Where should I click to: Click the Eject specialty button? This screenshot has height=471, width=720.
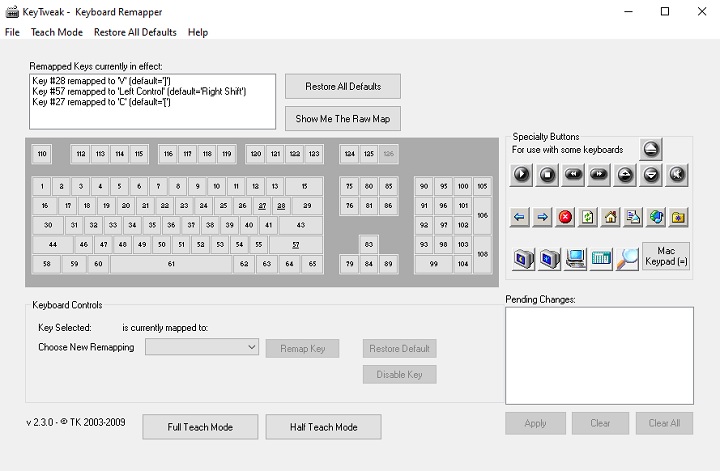click(x=651, y=149)
